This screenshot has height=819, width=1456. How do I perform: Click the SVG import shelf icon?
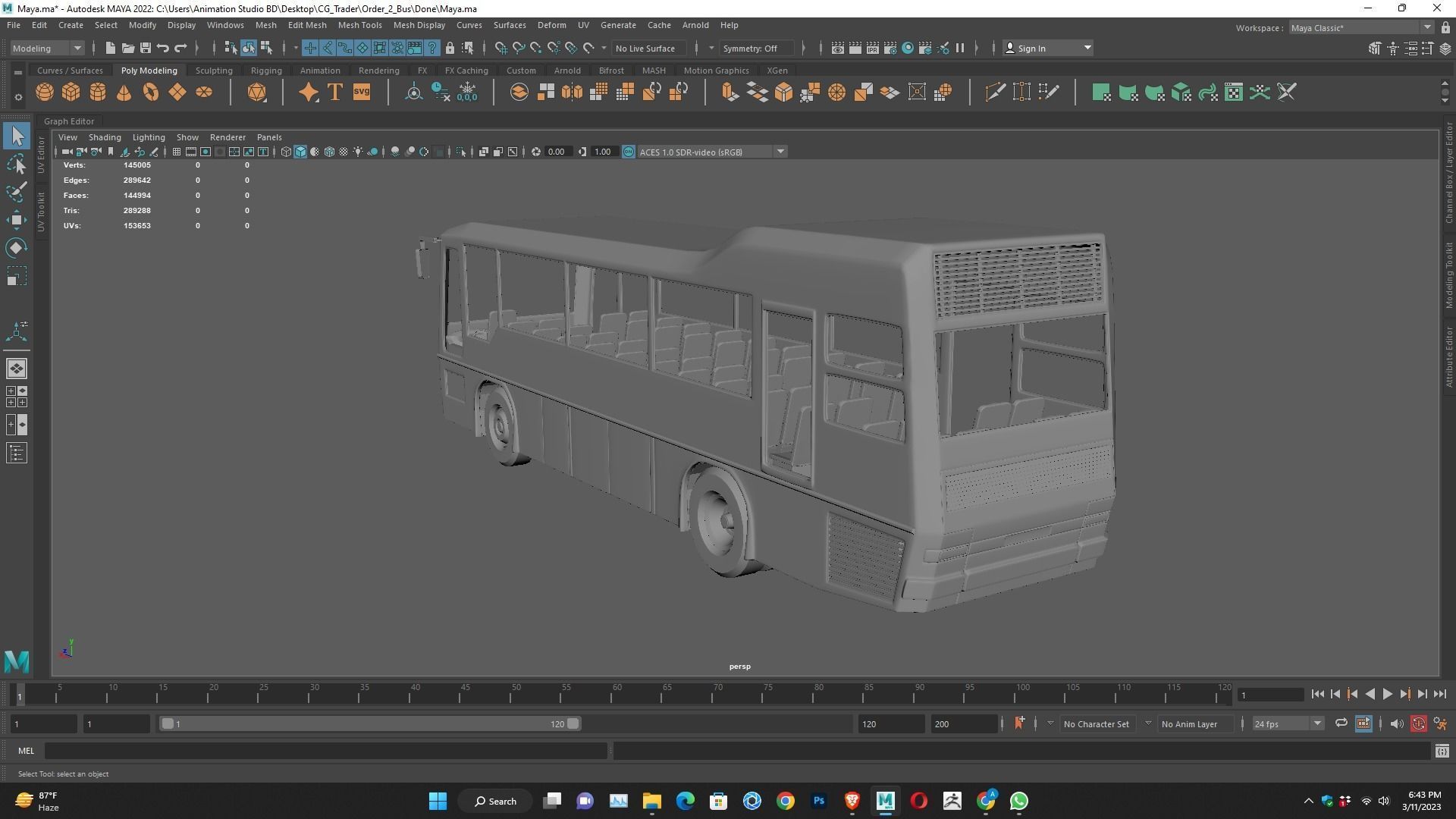[362, 93]
